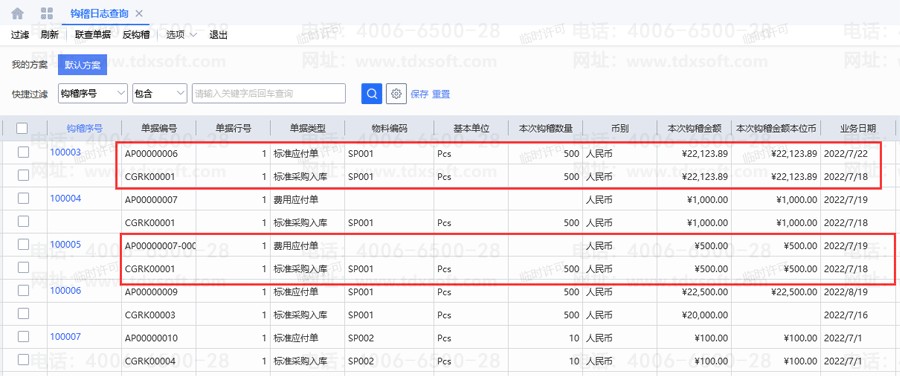
Task: Check the checkbox for CGRK00001 dated 2022/7/18 ¥22,123.89
Action: pos(23,176)
